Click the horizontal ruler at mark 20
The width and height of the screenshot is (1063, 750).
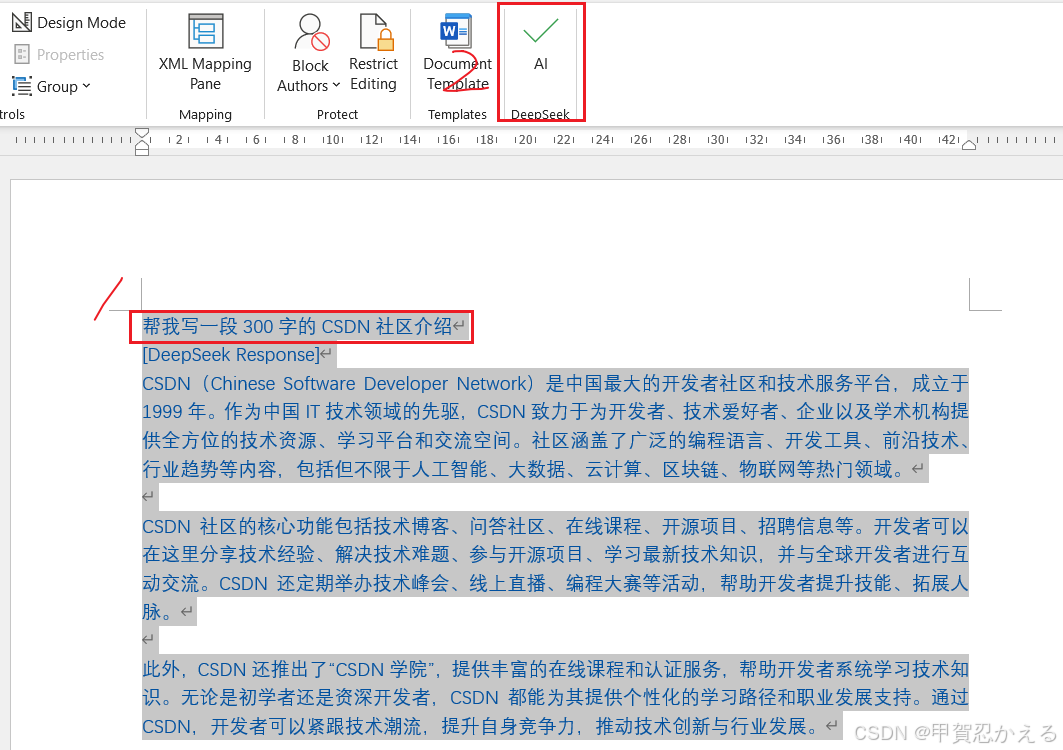point(525,140)
